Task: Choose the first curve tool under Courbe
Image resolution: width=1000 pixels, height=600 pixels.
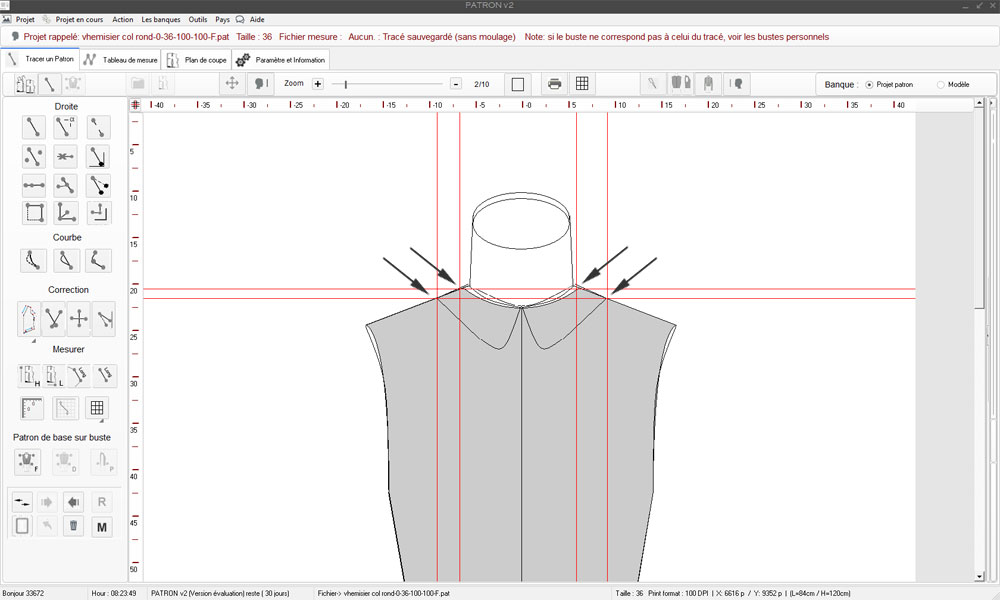Action: (x=34, y=261)
